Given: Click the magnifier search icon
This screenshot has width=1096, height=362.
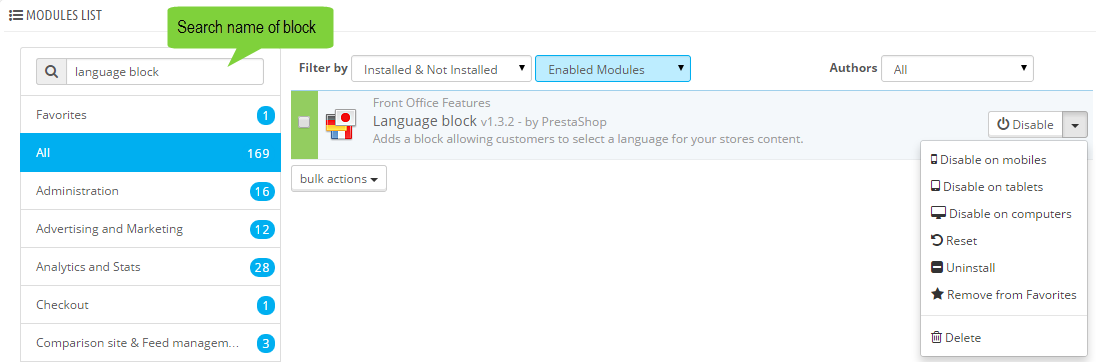Looking at the screenshot, I should 51,71.
